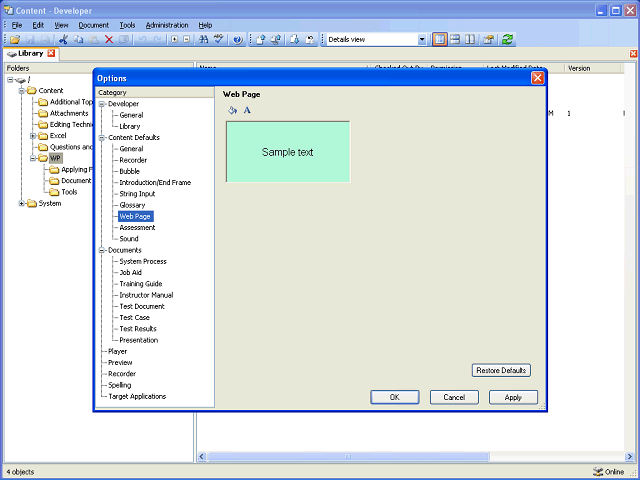The image size is (640, 480).
Task: Click the OK button in Options
Action: pos(395,397)
